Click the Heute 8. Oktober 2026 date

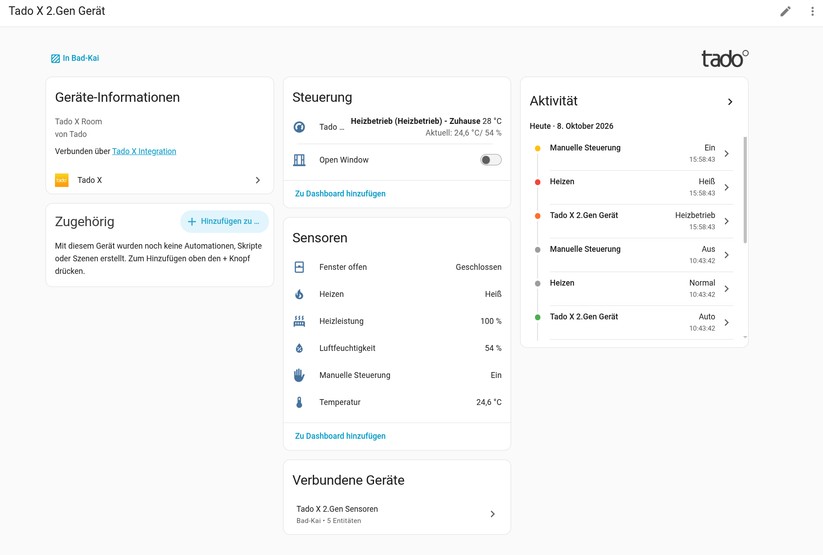click(x=571, y=126)
